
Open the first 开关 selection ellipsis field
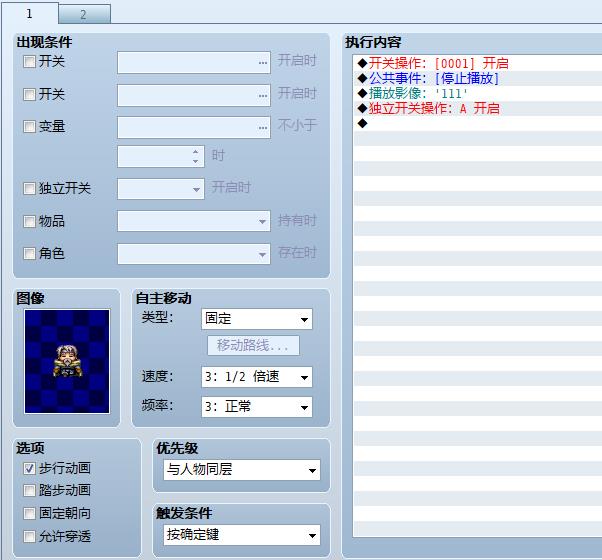click(194, 62)
